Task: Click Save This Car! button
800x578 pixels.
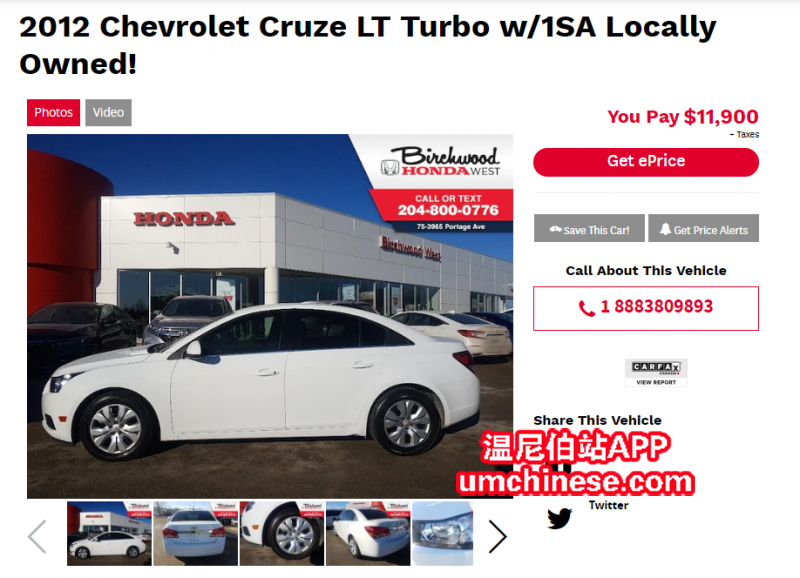Action: click(589, 228)
